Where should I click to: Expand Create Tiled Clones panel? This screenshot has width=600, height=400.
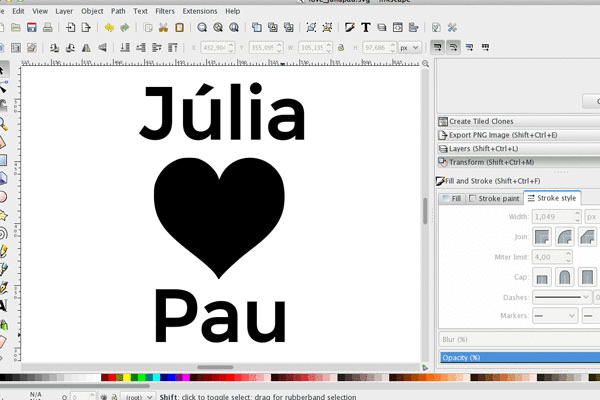tap(518, 121)
